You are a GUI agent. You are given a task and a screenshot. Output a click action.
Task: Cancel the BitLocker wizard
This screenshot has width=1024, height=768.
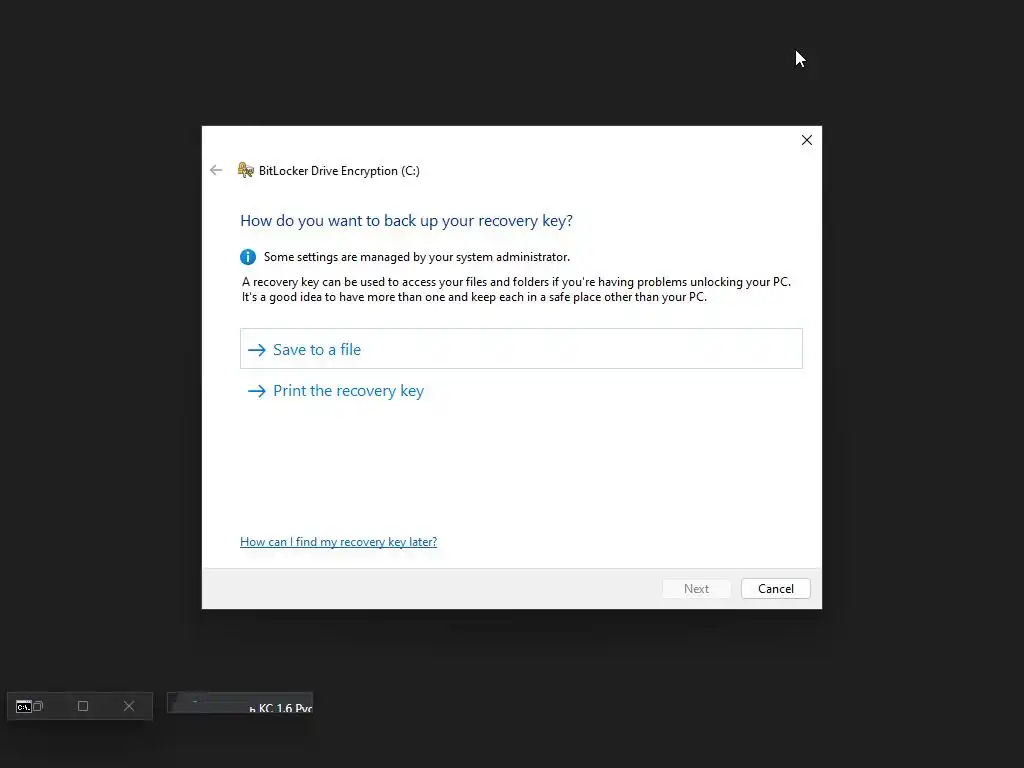coord(776,588)
